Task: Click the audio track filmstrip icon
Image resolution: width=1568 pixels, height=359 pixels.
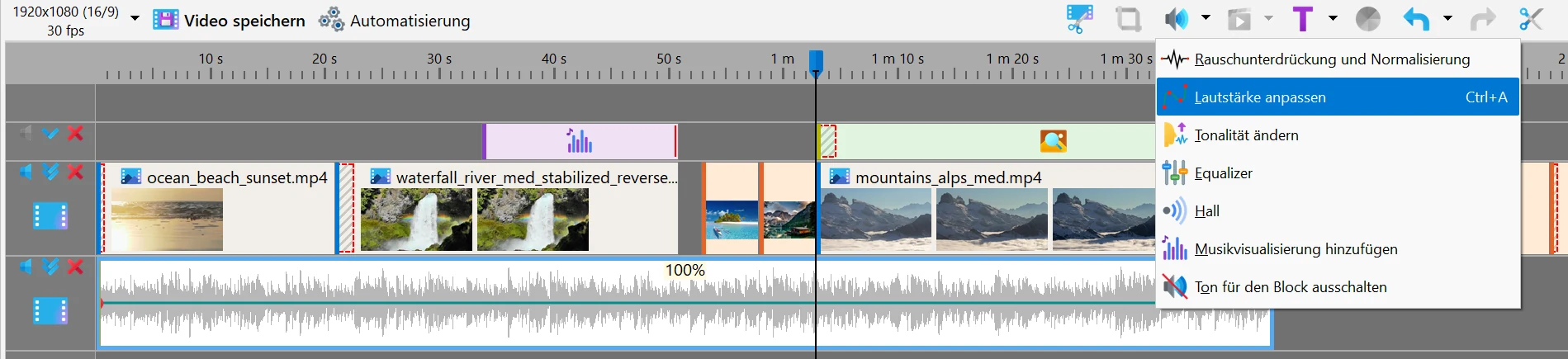Action: 50,310
